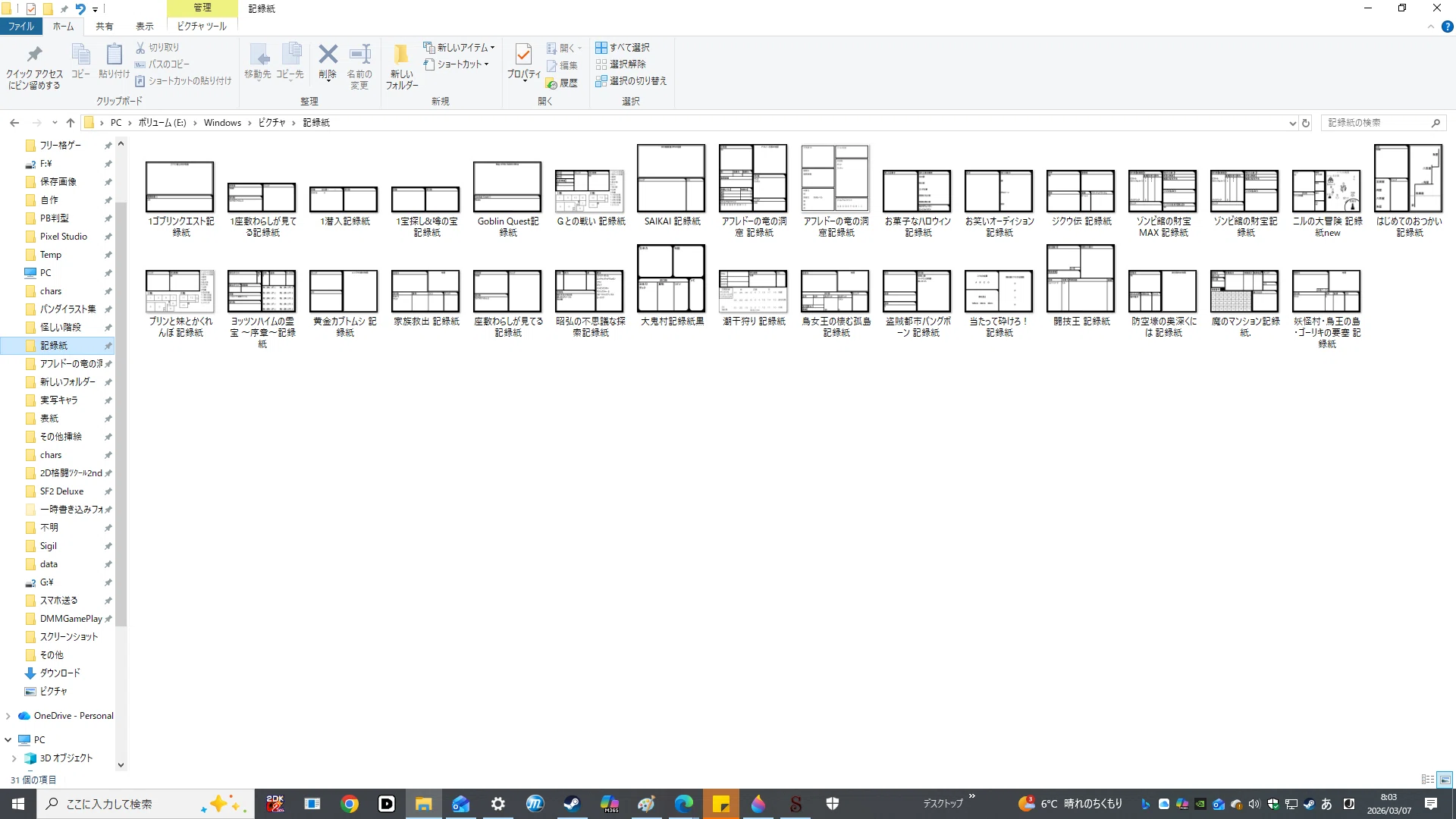Open the notification center icon
Image resolution: width=1456 pixels, height=819 pixels.
1431,804
